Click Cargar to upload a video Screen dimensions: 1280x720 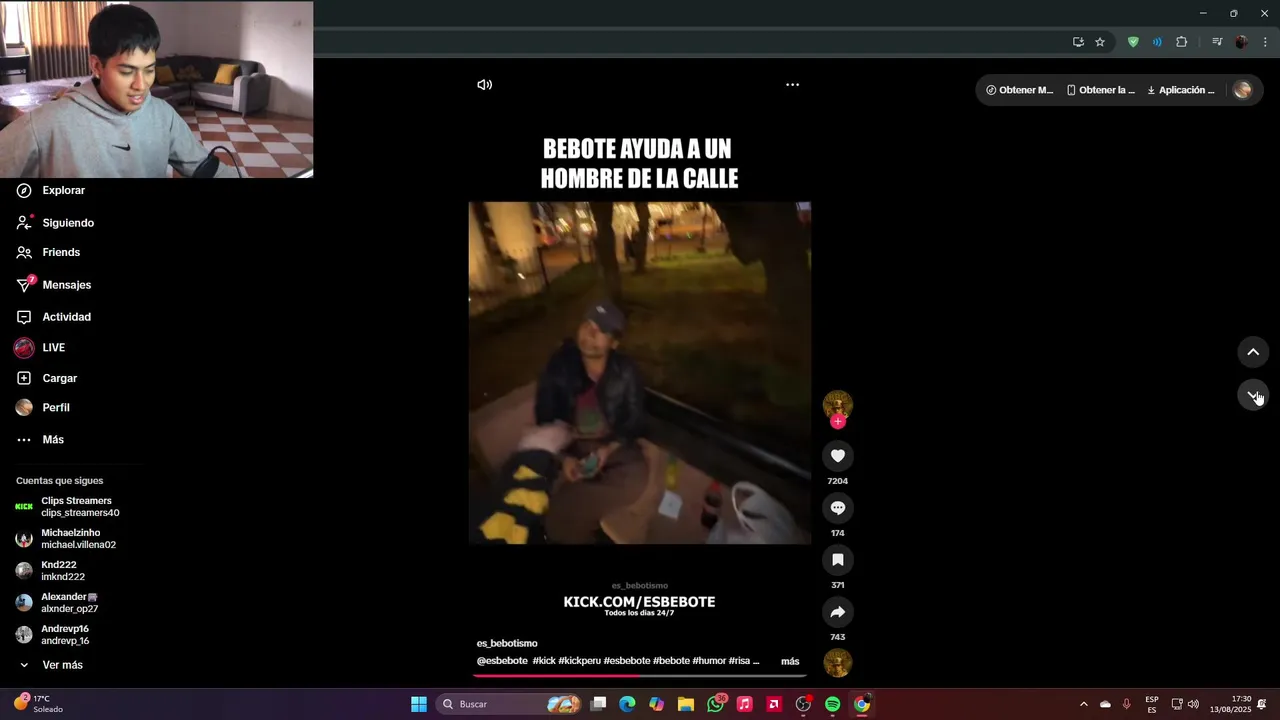pyautogui.click(x=46, y=378)
